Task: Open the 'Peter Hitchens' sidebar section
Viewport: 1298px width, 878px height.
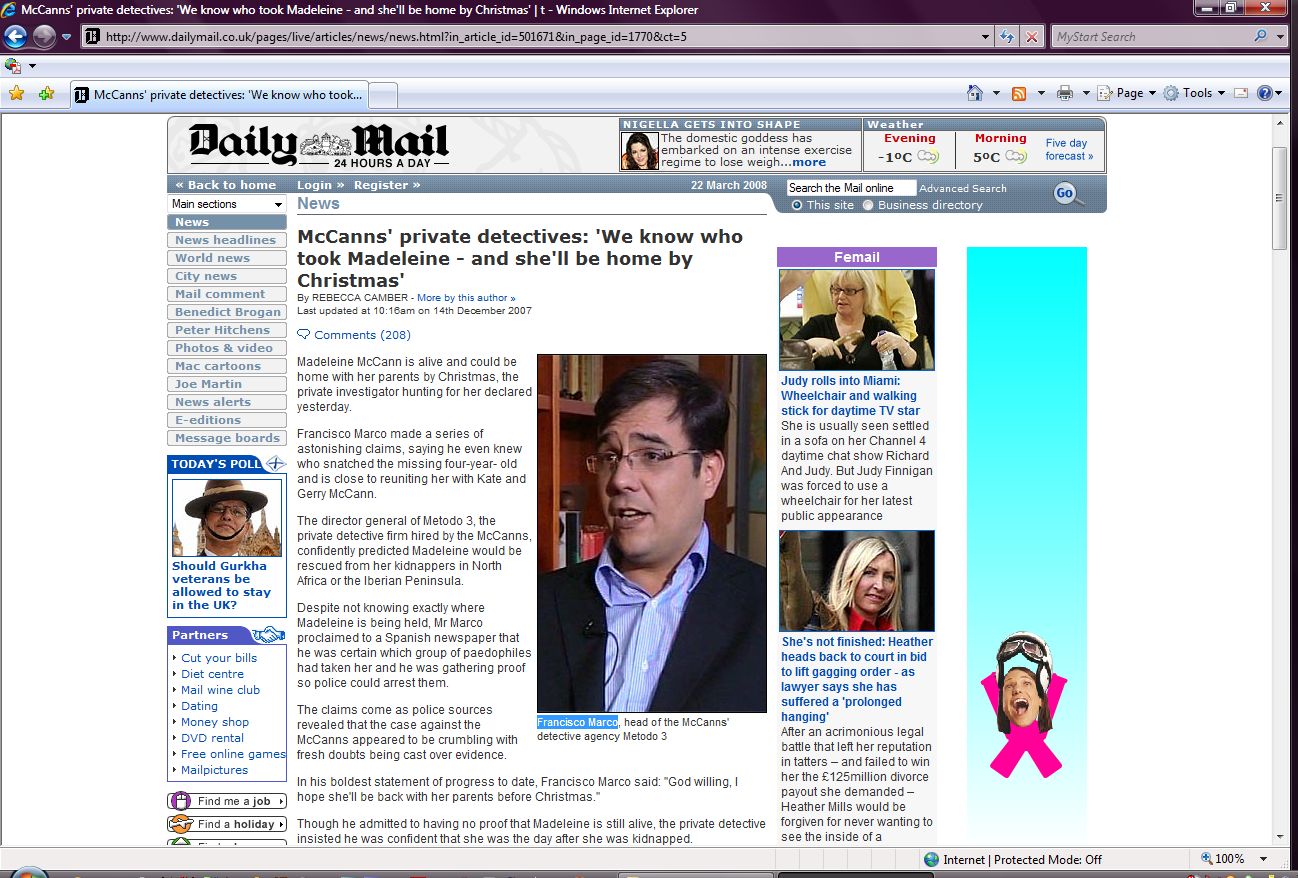Action: [x=223, y=330]
